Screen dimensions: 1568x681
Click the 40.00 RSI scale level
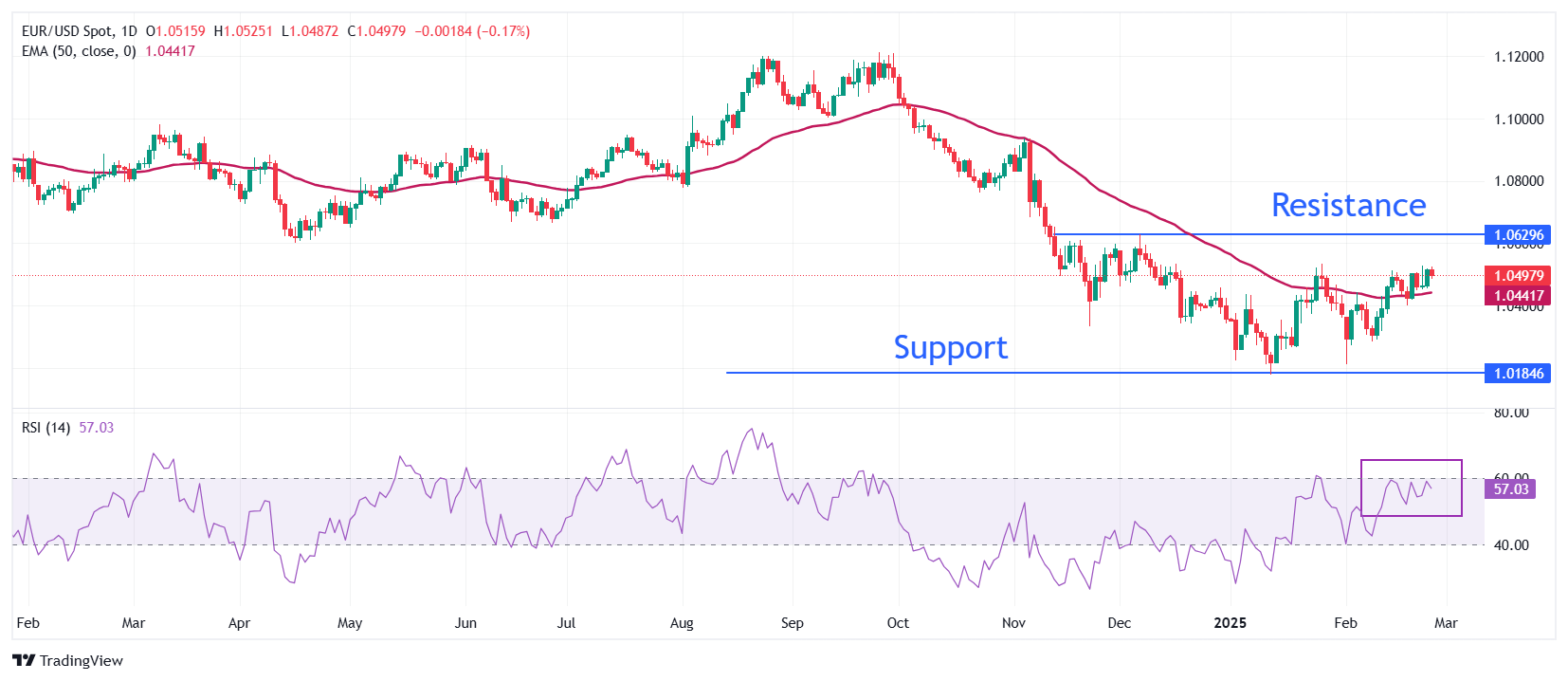[1511, 545]
